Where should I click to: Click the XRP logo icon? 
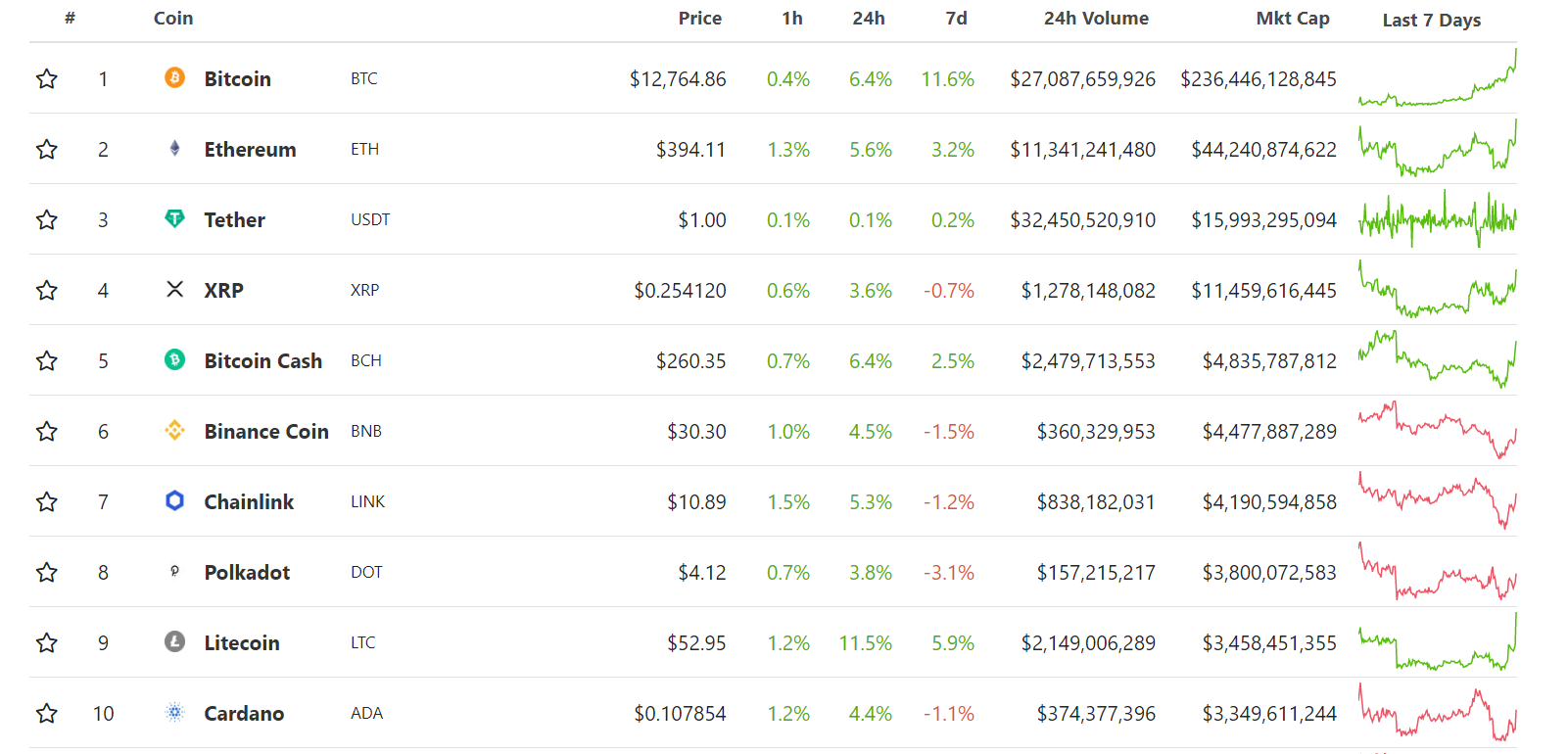174,289
